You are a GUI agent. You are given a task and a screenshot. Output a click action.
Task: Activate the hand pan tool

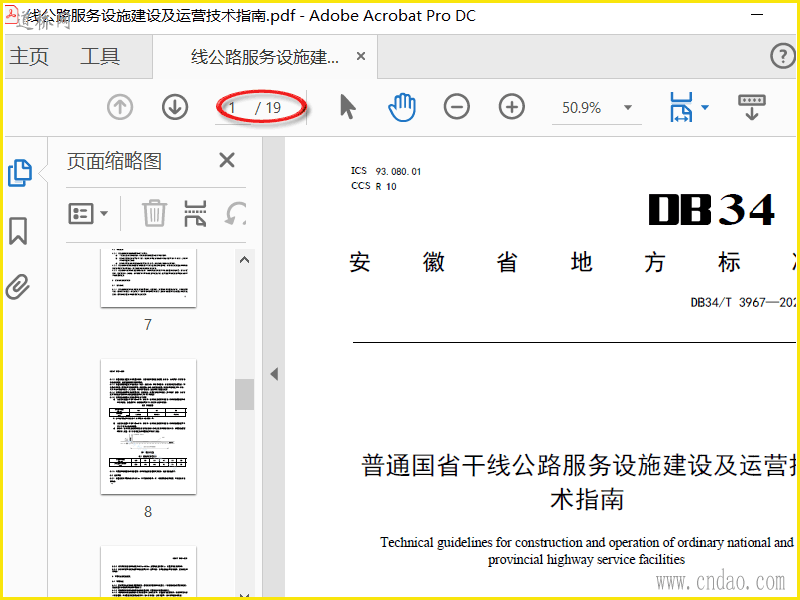pyautogui.click(x=402, y=107)
